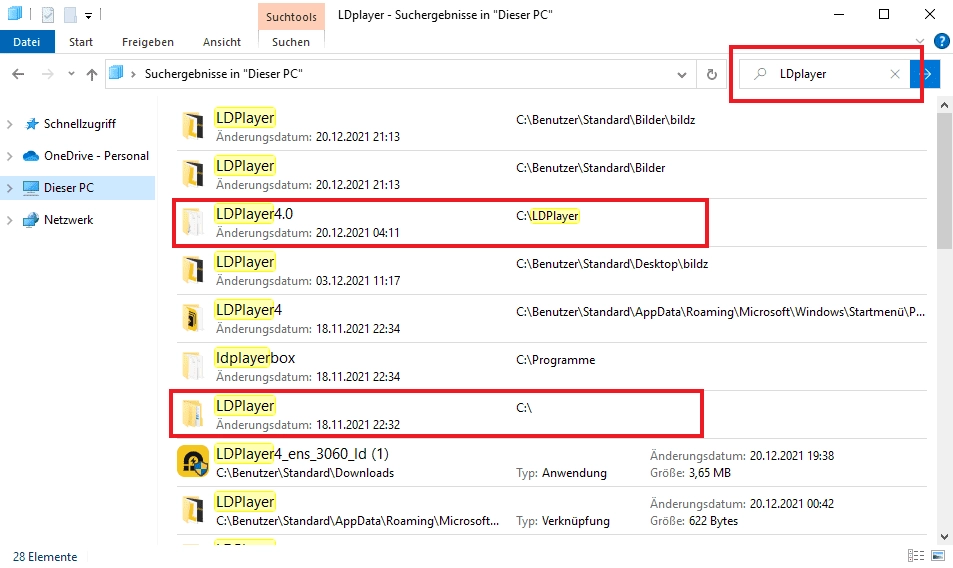Select Schnellzugriff in the navigation pane
Image resolution: width=953 pixels, height=568 pixels.
(80, 124)
